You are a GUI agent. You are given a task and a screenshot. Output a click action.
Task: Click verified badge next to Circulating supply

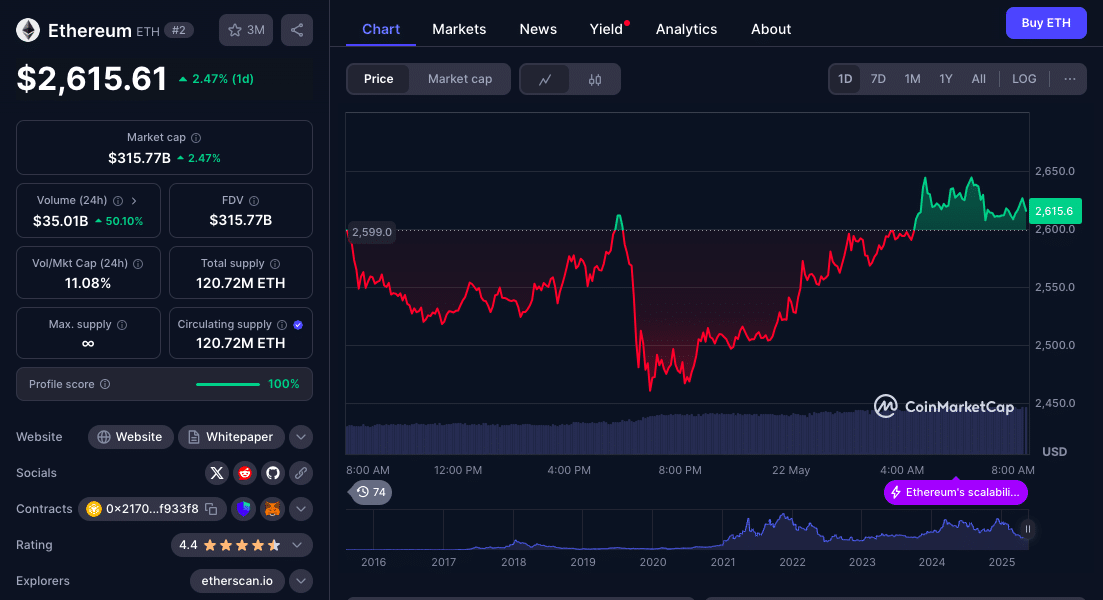(298, 325)
